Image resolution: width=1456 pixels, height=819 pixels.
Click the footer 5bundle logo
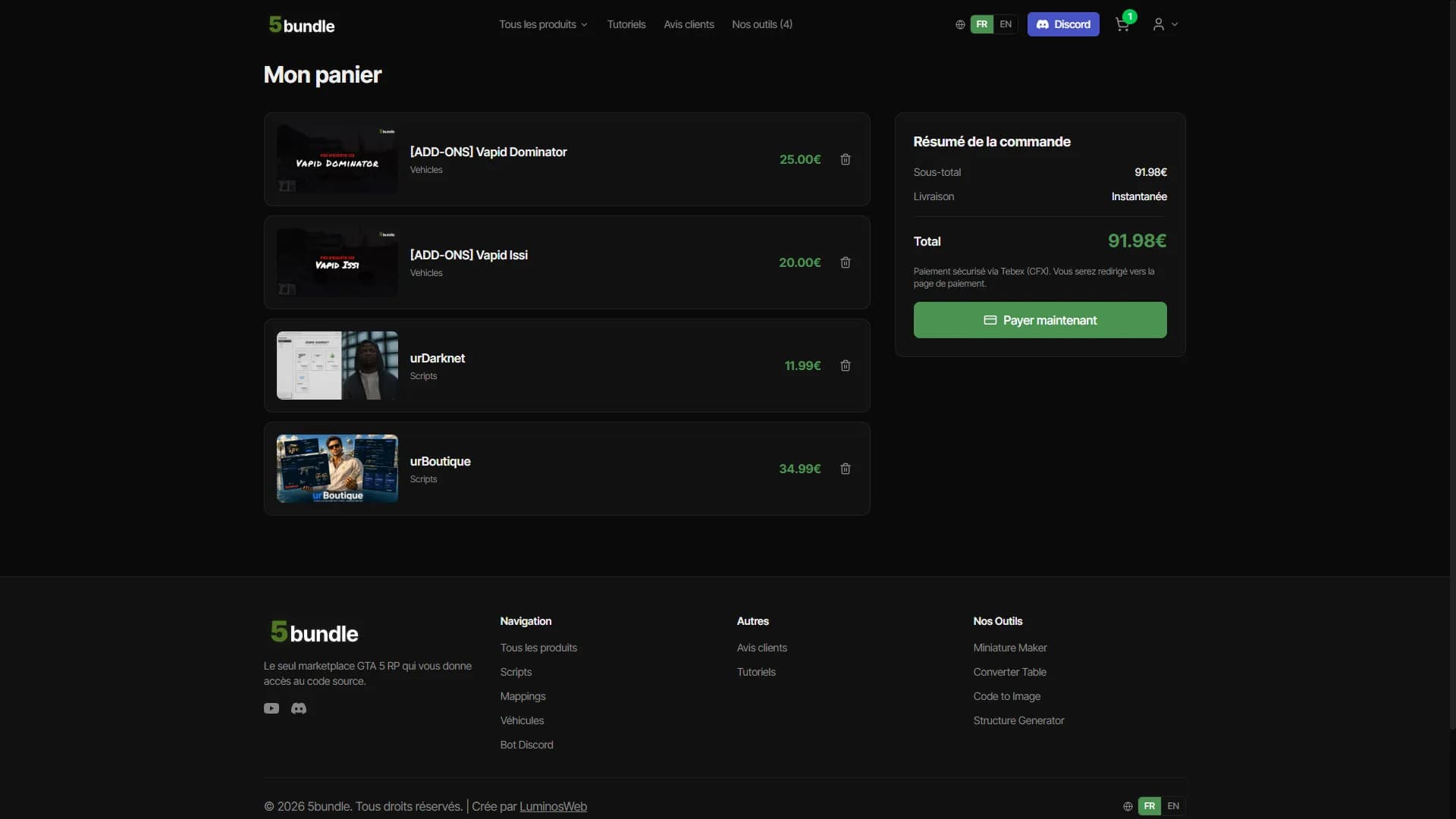click(314, 632)
